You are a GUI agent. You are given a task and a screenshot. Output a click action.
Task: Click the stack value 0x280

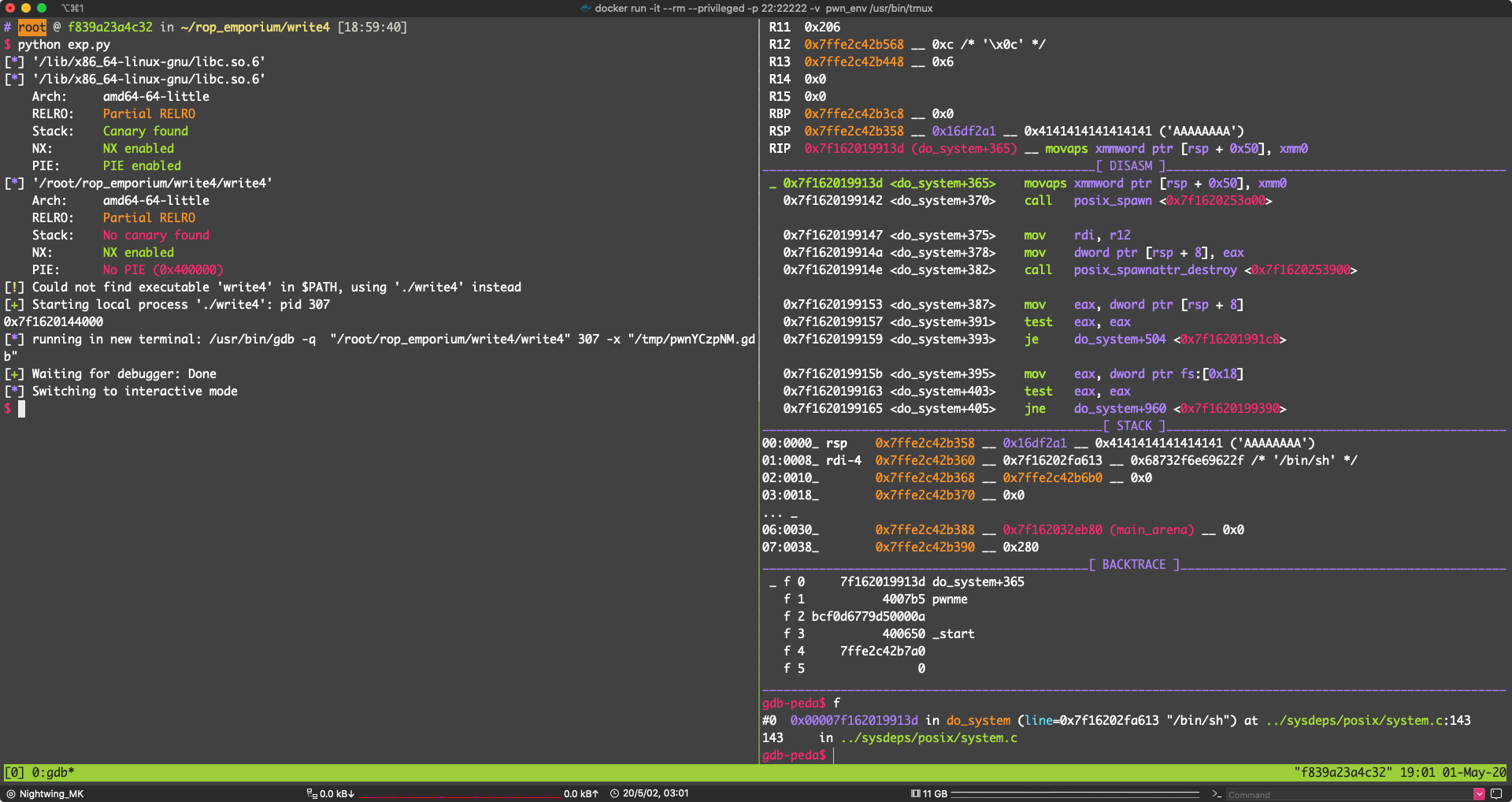[x=1021, y=548]
